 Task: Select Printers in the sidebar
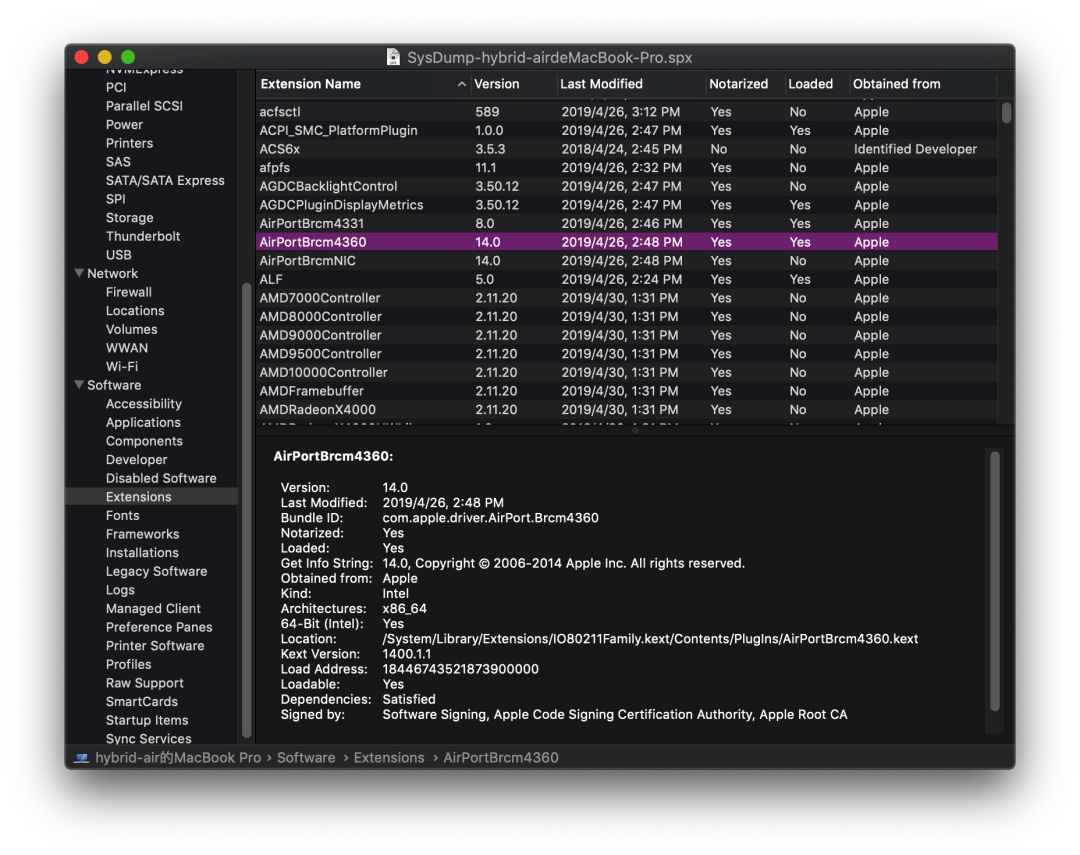[x=129, y=143]
